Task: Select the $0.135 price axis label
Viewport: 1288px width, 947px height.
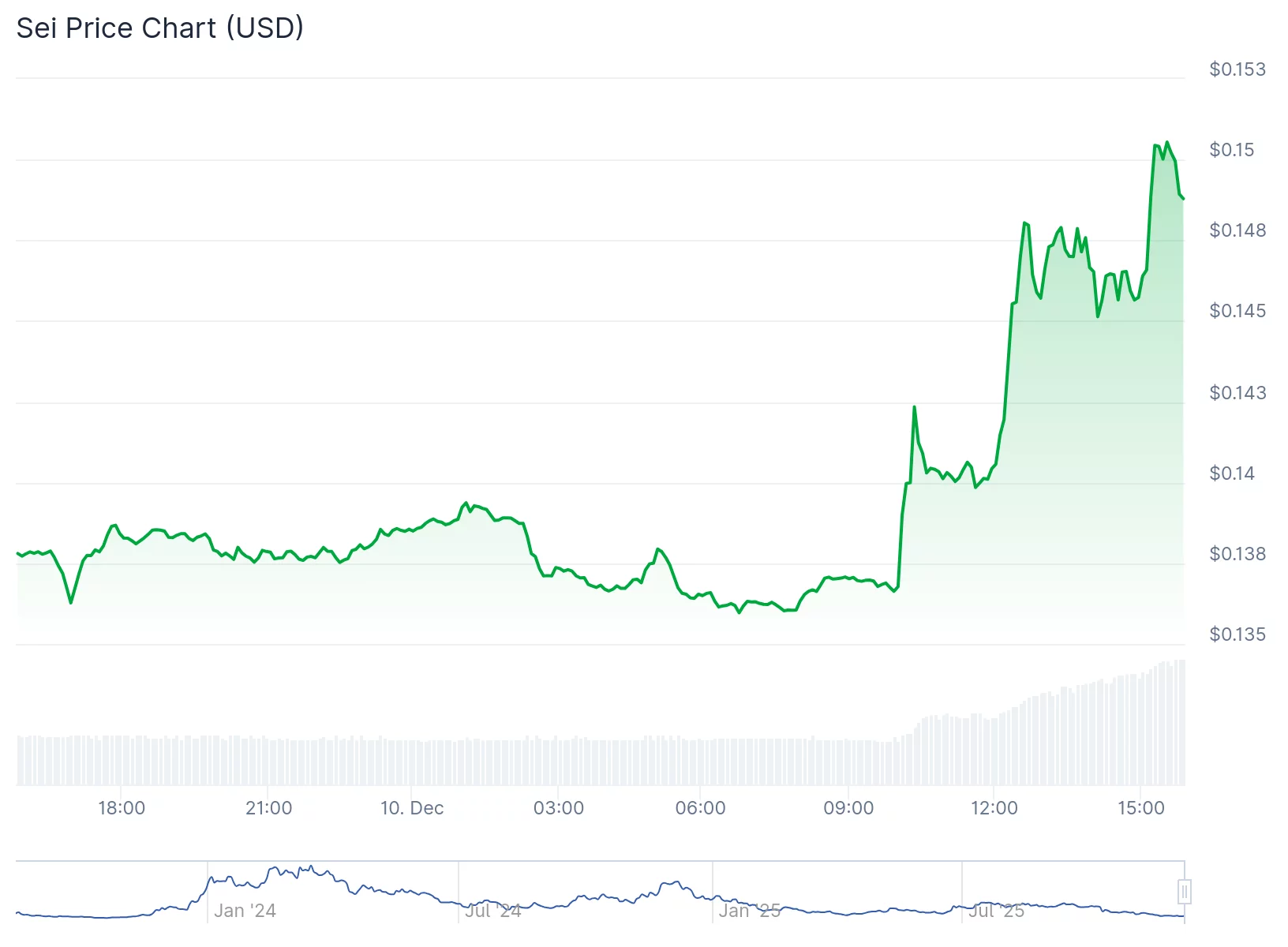Action: coord(1237,634)
